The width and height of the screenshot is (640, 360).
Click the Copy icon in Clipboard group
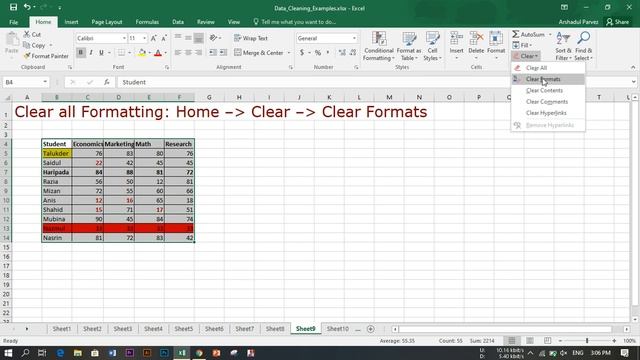(x=27, y=45)
